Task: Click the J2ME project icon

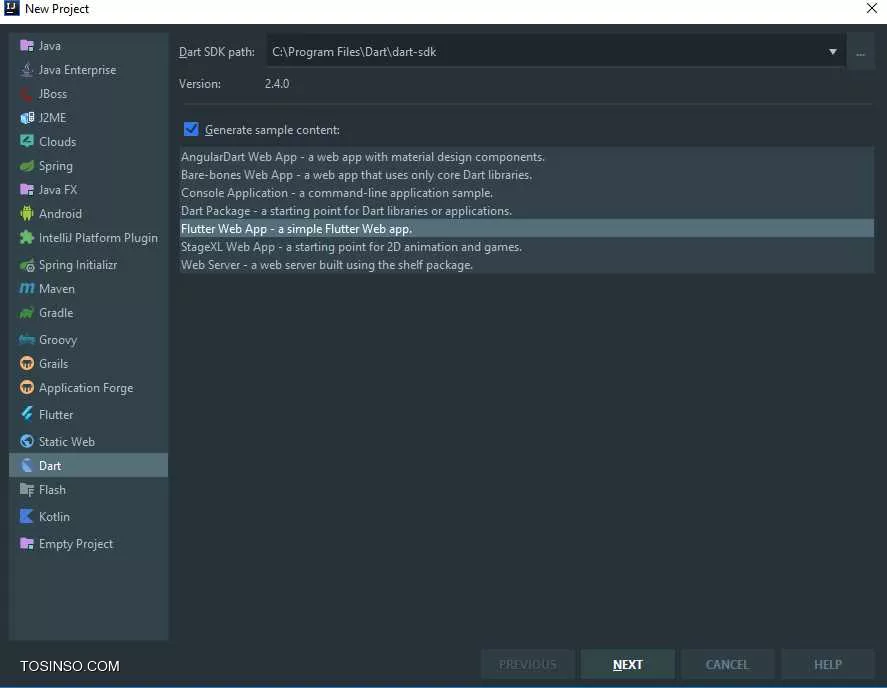Action: pos(27,118)
